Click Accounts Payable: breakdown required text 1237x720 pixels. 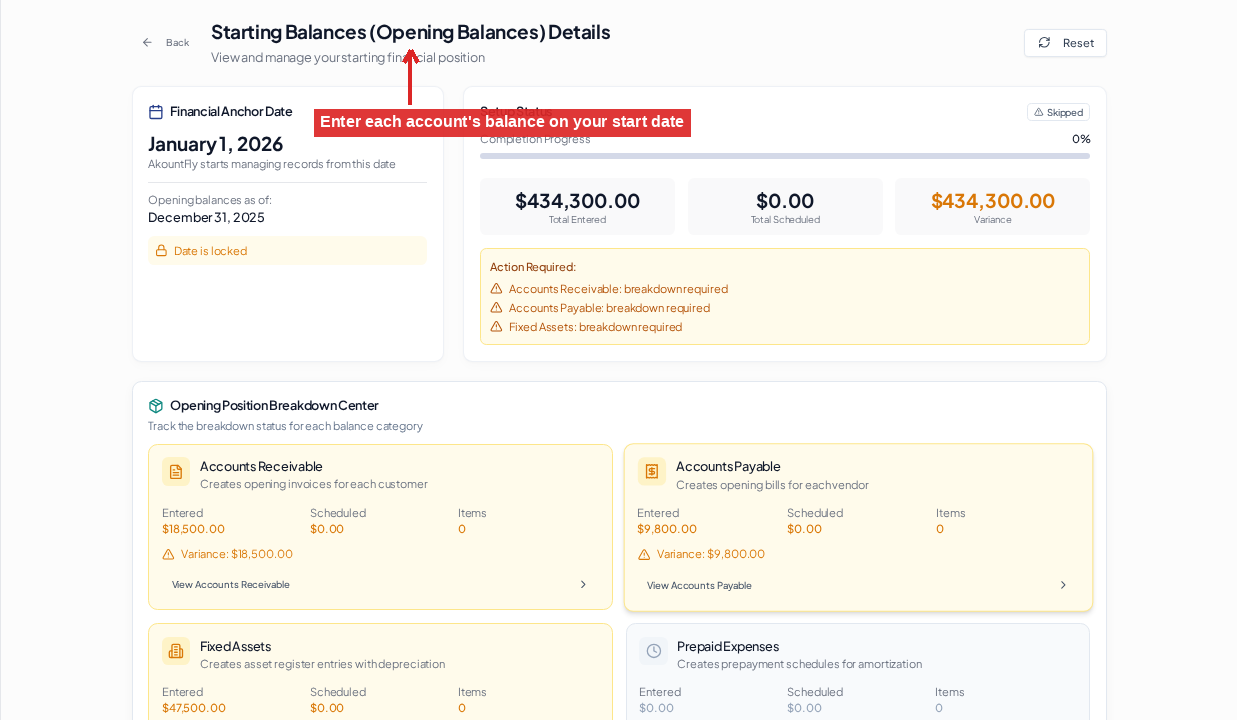[609, 308]
